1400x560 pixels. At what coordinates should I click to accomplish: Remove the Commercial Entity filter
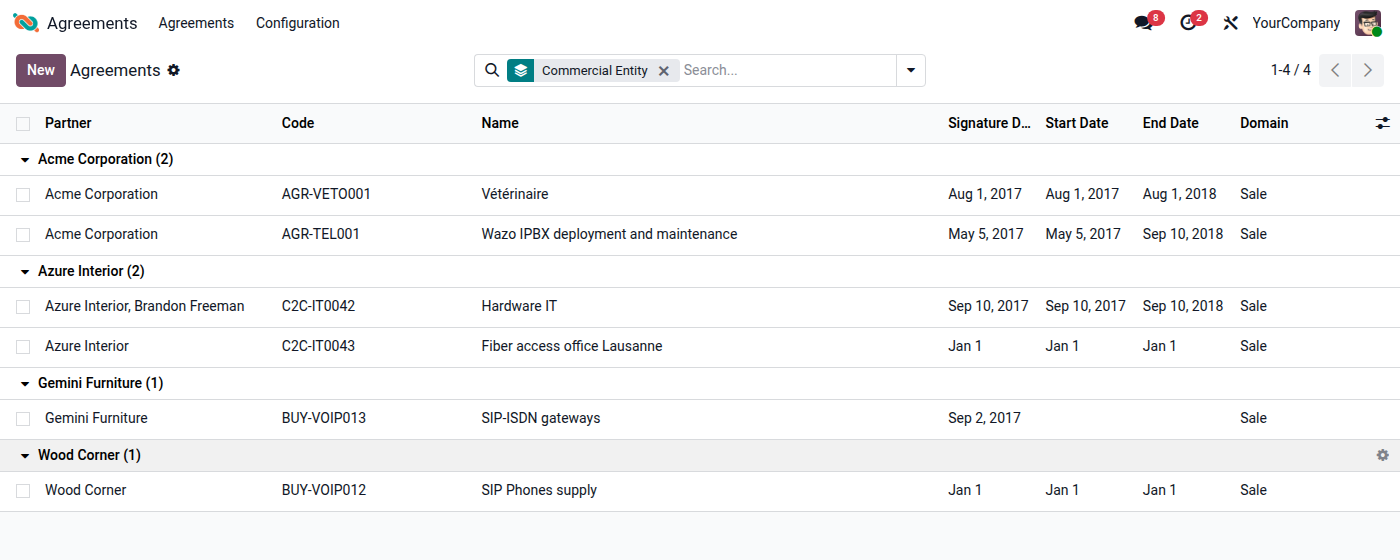click(664, 71)
